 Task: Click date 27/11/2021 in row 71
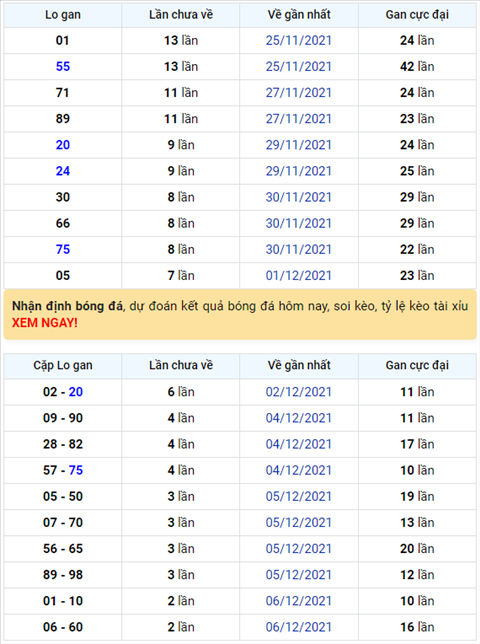tap(299, 93)
